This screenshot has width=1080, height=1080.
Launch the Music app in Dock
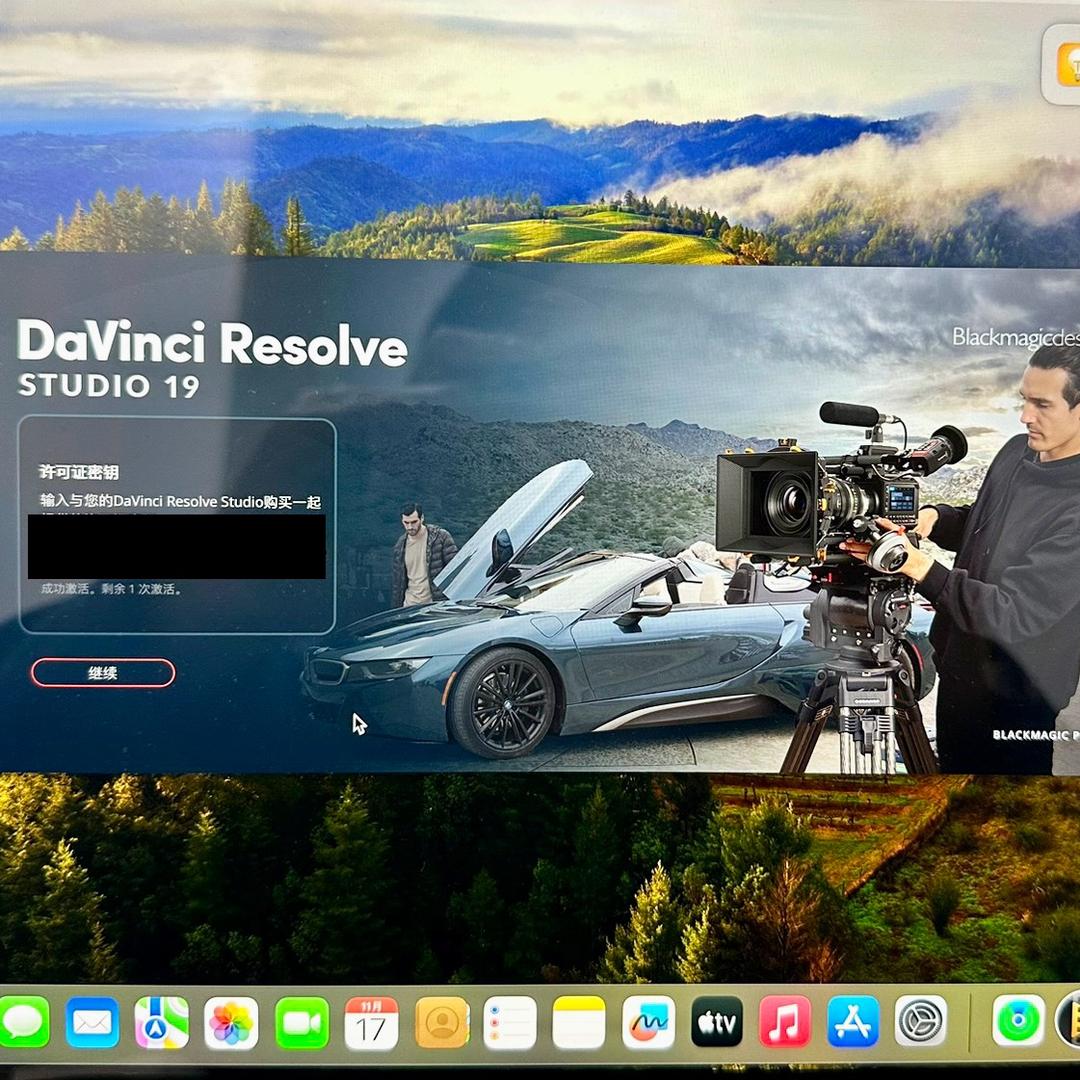point(785,1022)
